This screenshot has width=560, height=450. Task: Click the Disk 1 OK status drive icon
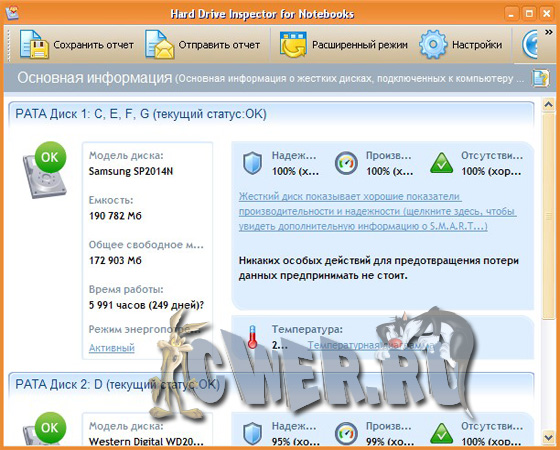click(45, 170)
